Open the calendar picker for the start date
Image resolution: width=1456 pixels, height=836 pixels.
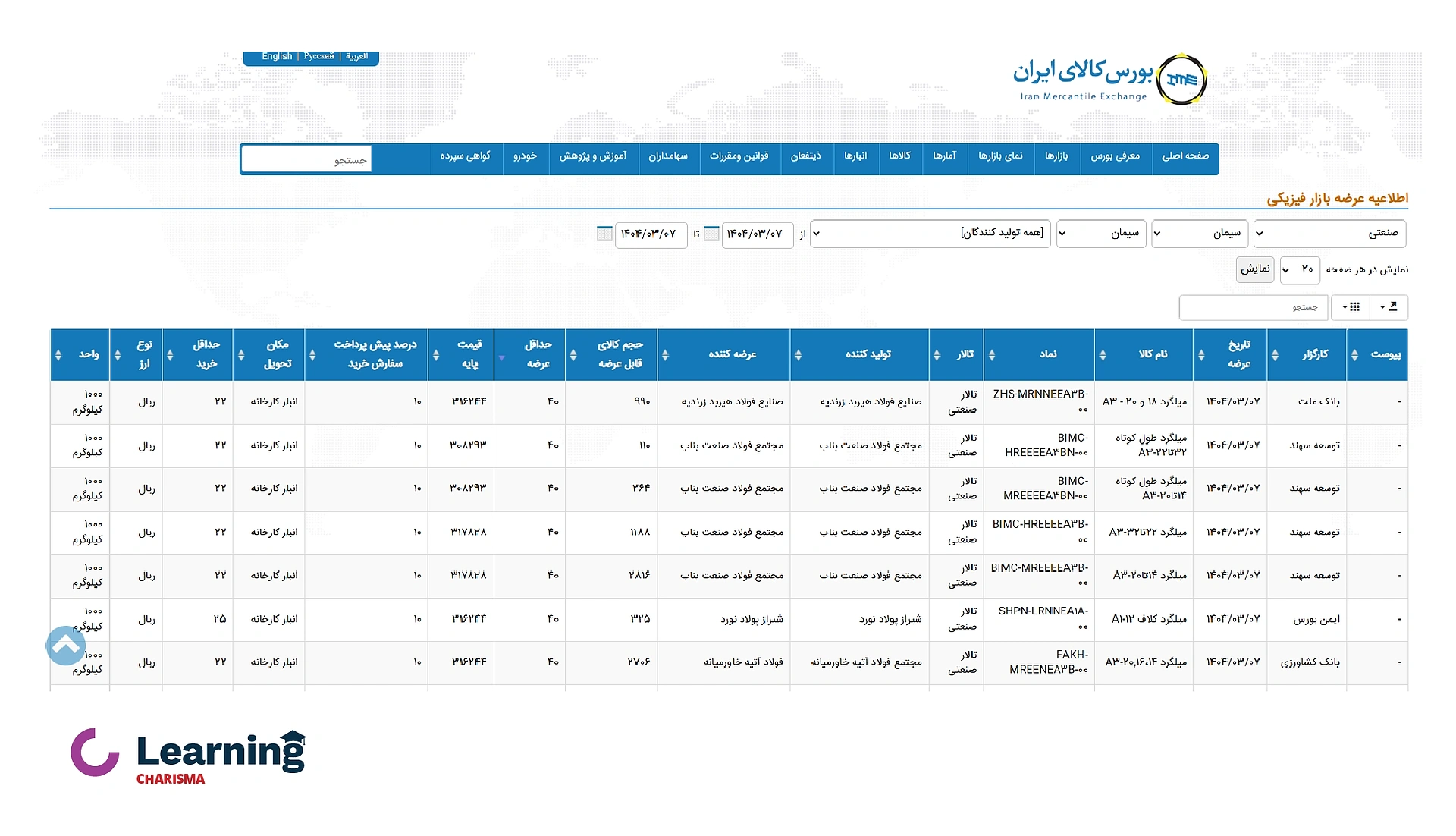coord(711,234)
